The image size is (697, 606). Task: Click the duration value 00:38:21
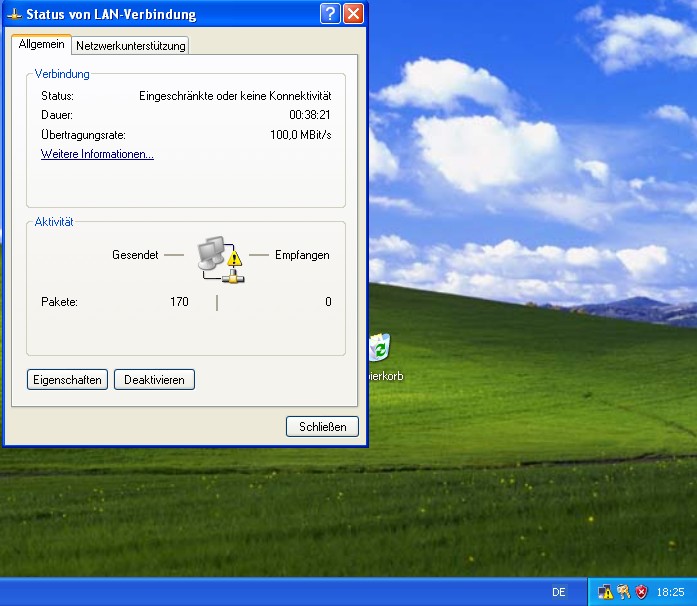coord(310,115)
